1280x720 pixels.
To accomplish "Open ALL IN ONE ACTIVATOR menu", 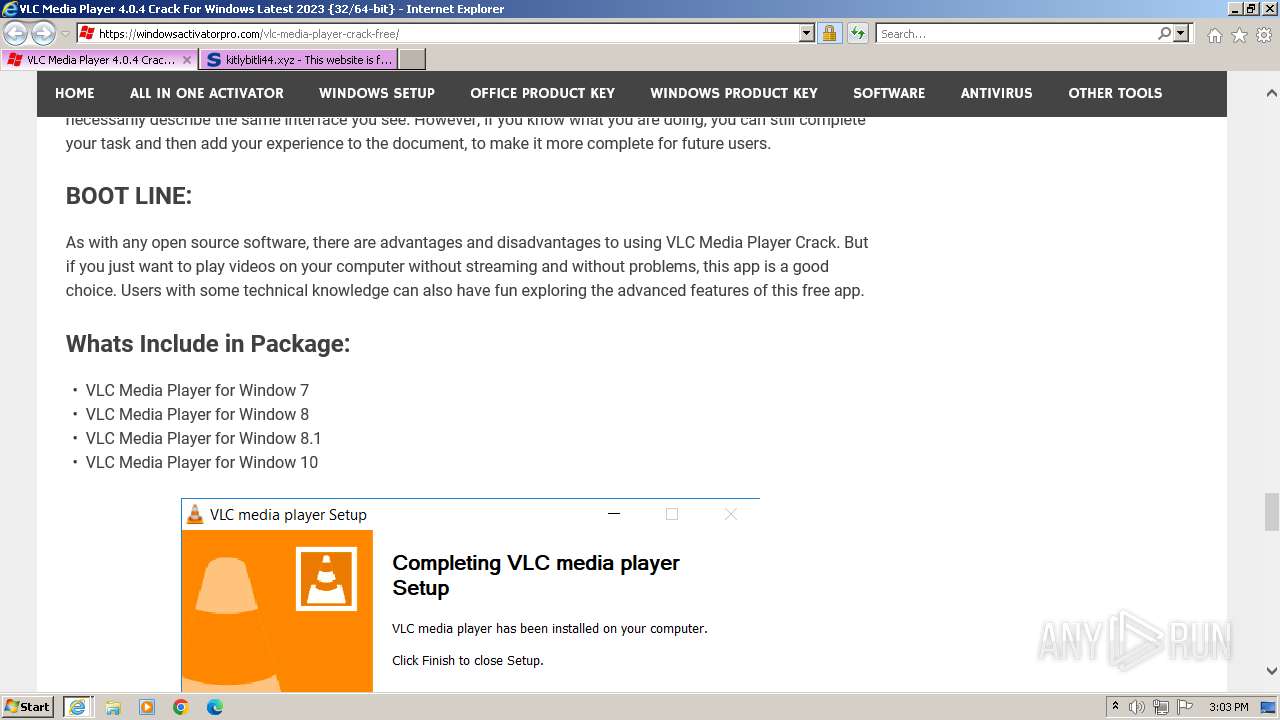I will (x=207, y=93).
